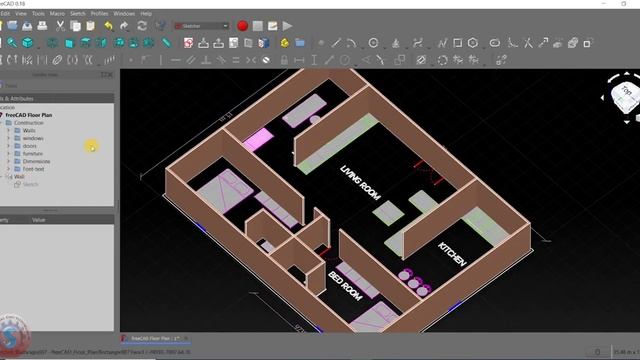Viewport: 640px width, 360px height.
Task: Click the new sketch icon
Action: pos(188,42)
